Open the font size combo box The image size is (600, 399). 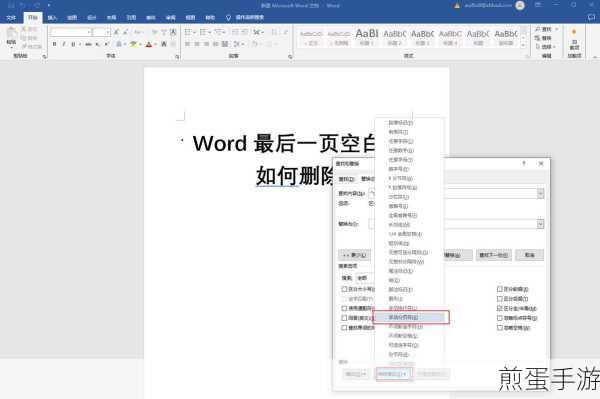coord(101,32)
